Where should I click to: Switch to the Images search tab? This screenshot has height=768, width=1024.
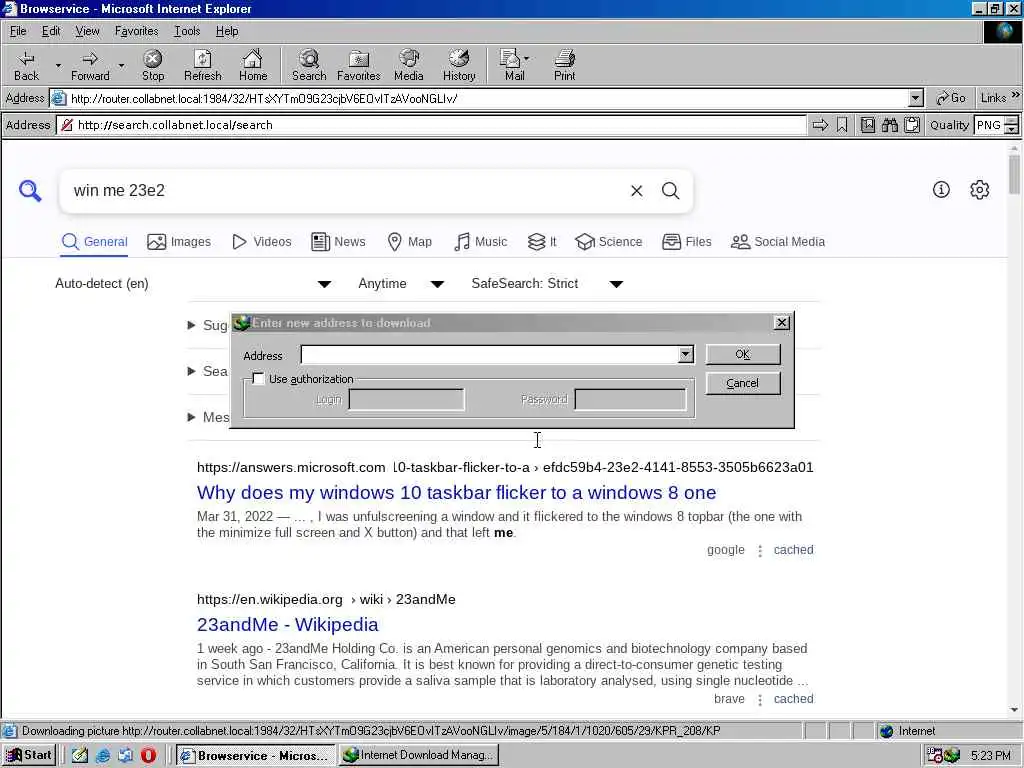tap(179, 242)
